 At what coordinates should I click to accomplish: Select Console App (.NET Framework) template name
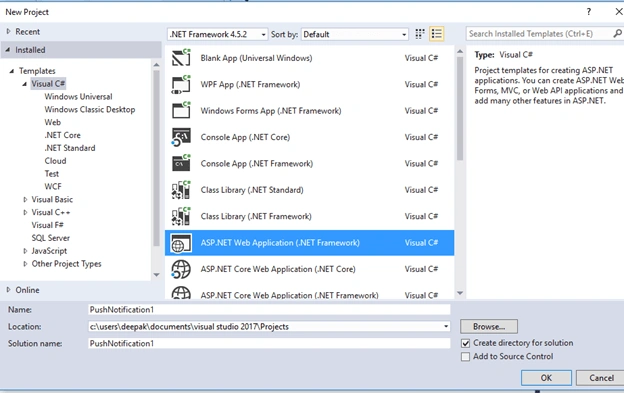(257, 163)
